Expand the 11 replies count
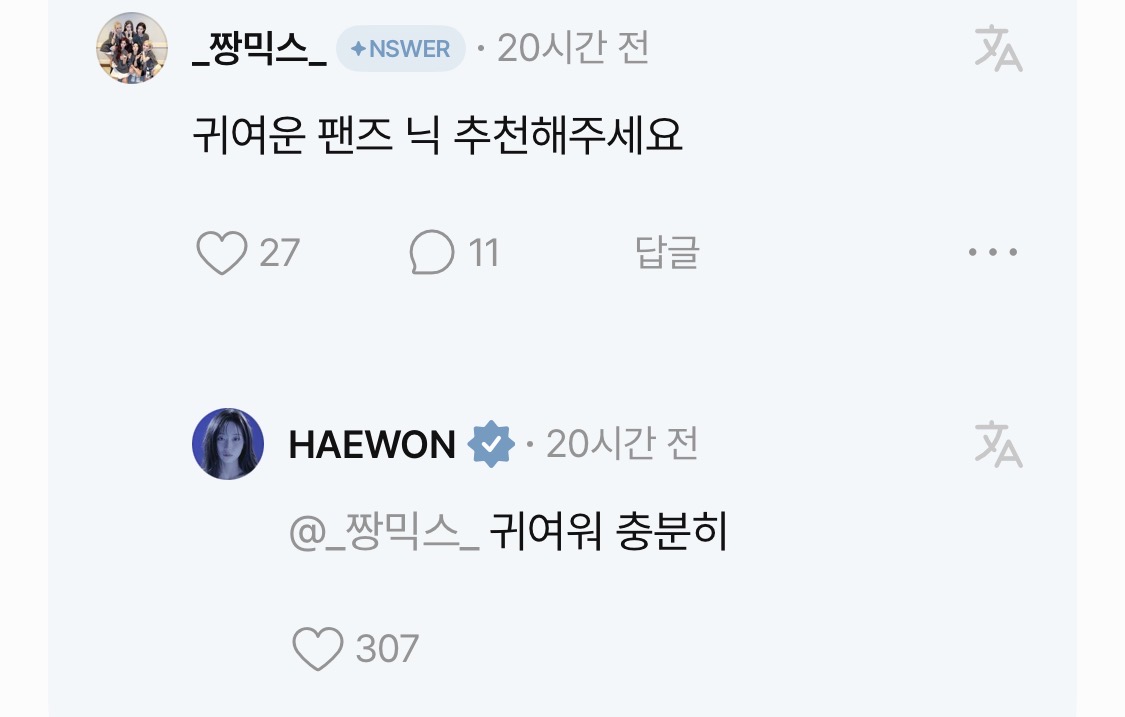1125x717 pixels. pos(484,253)
